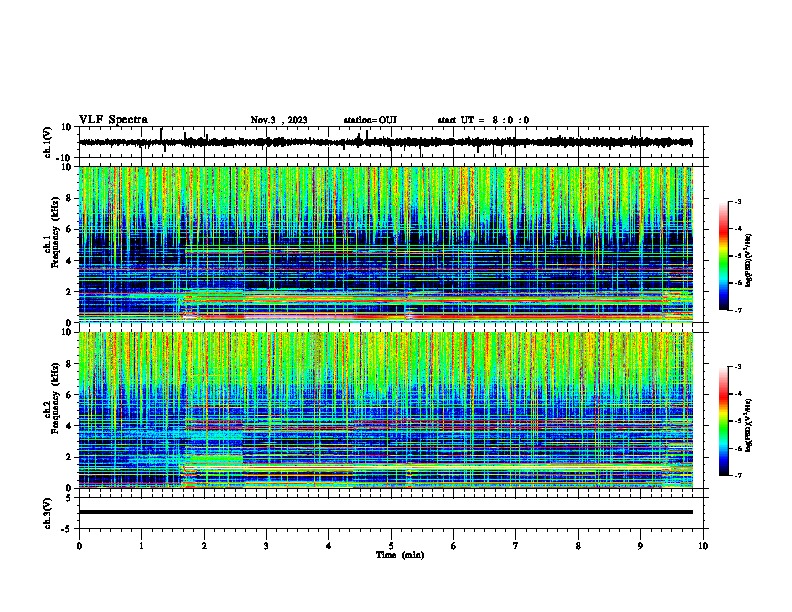This screenshot has height=612, width=792.
Task: Click the 'Time (min)' axis label
Action: [x=400, y=555]
